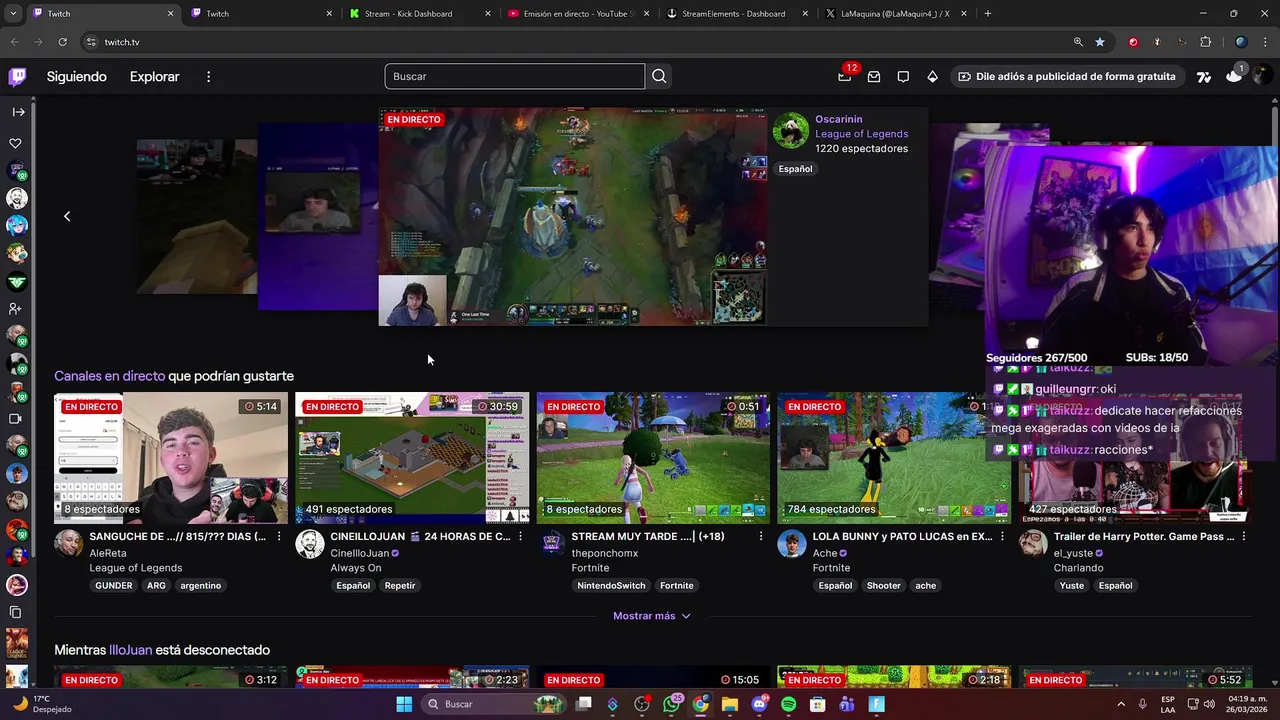Open options menu for STREAM MUY TARDE stream
1280x720 pixels.
[x=761, y=537]
